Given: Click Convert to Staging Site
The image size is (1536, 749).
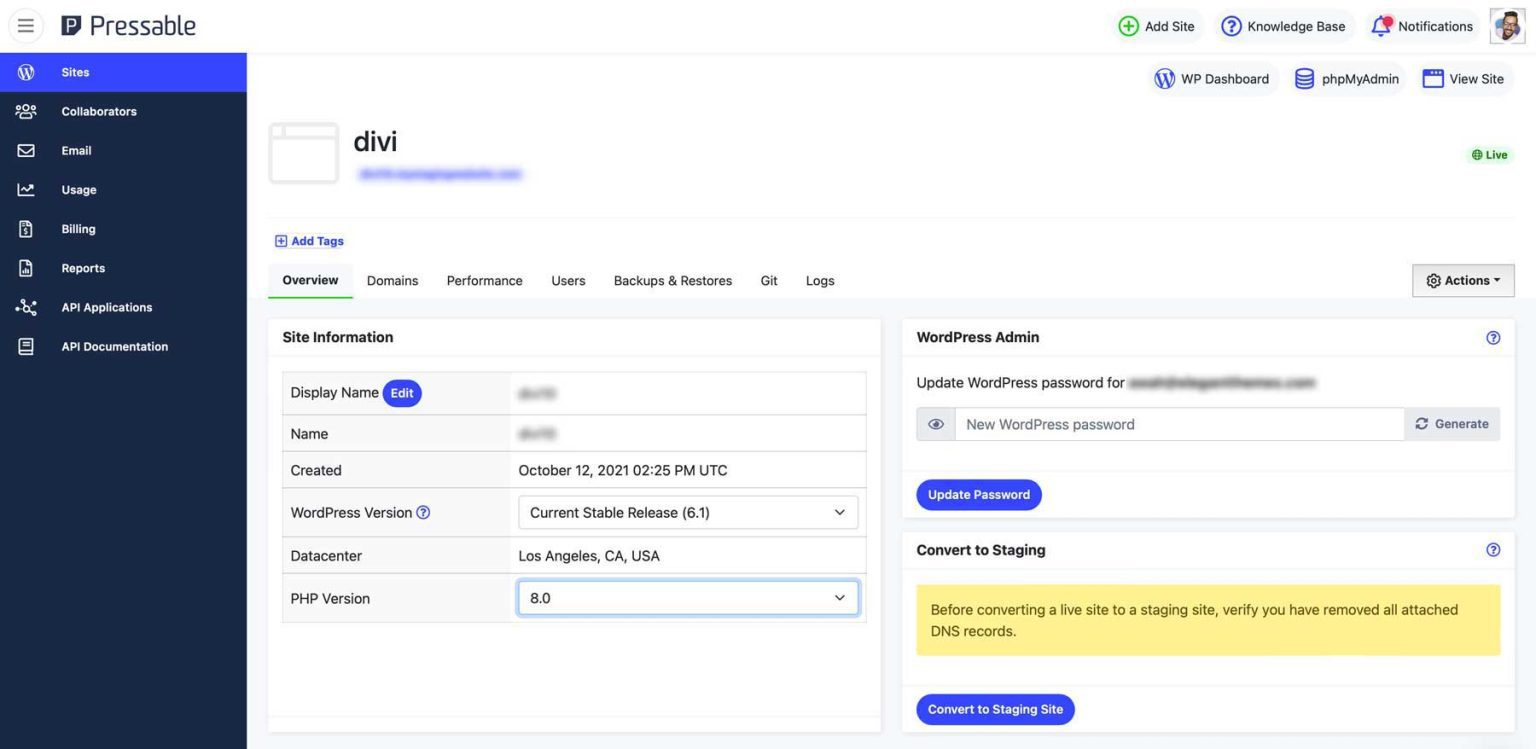Looking at the screenshot, I should tap(994, 708).
